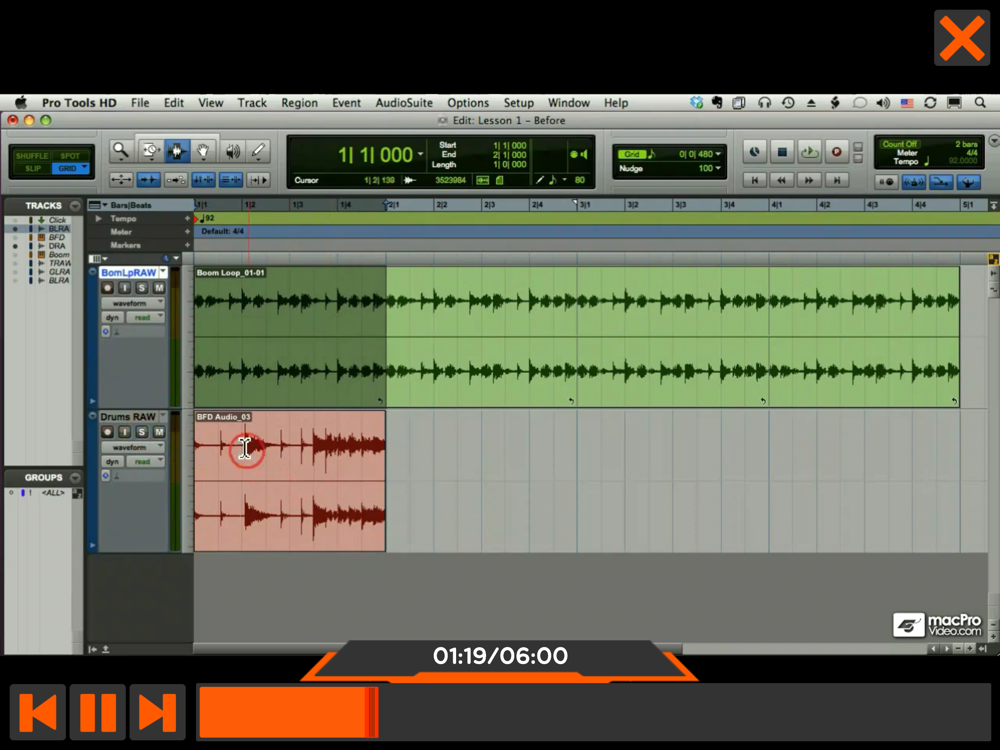Select the Grabber hand tool
1000x750 pixels.
coord(203,151)
